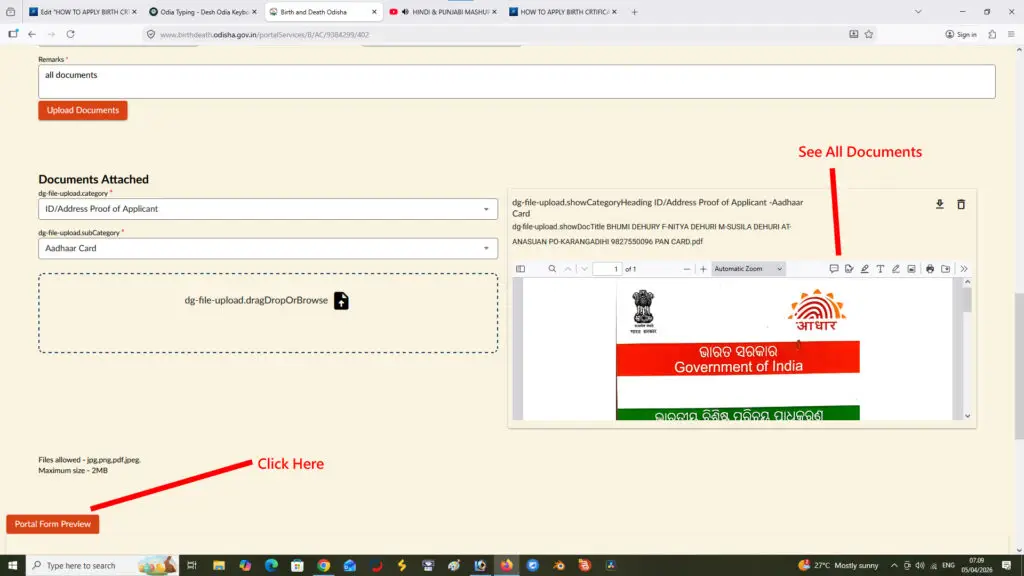Click into the Remarks text field

[x=516, y=82]
